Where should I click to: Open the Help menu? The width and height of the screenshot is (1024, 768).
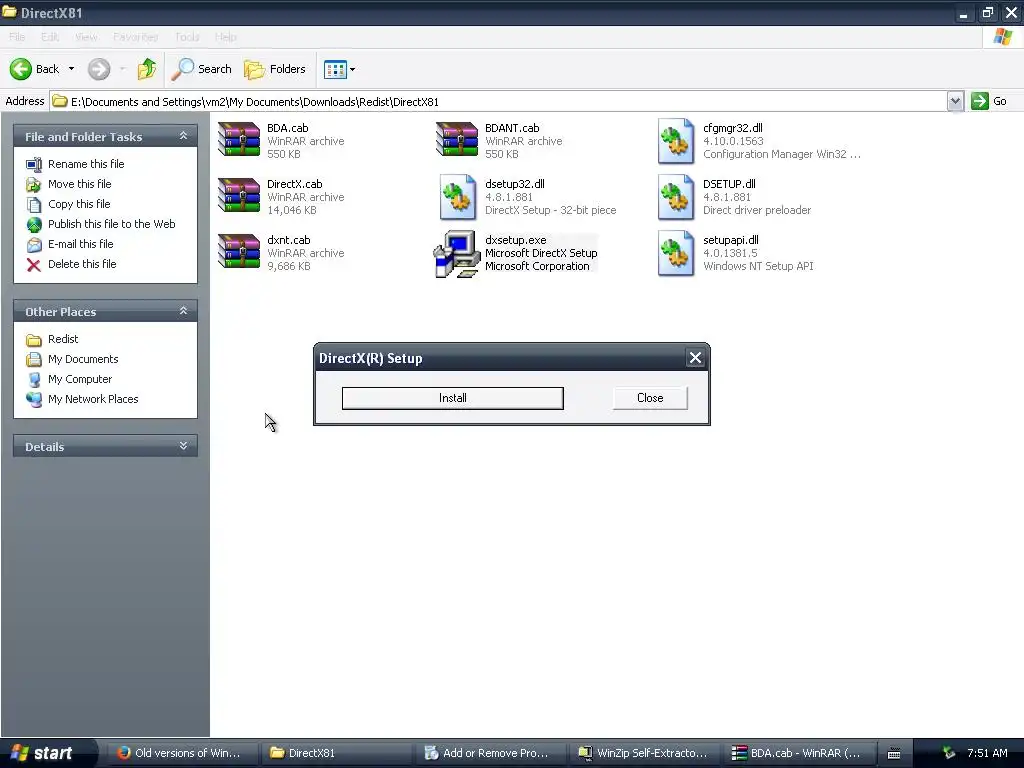(x=225, y=37)
